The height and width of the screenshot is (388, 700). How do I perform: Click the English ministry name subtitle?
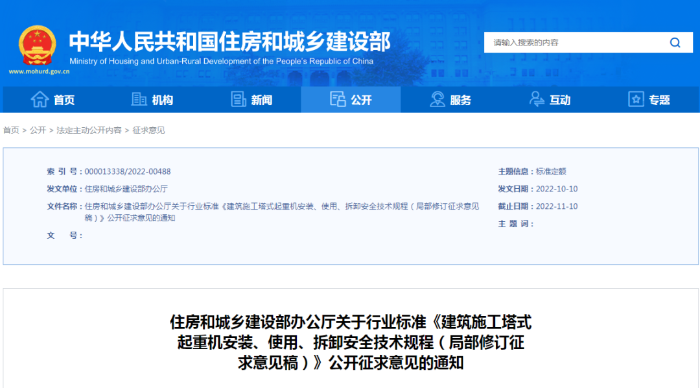pyautogui.click(x=221, y=61)
